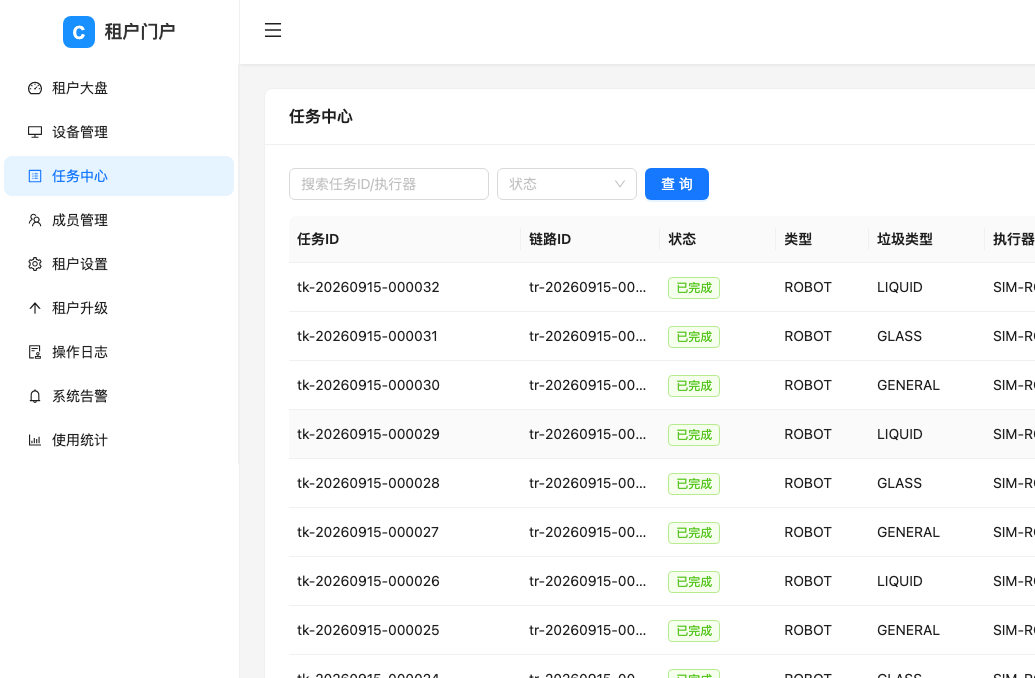Click the 租户门户 title text
1035x678 pixels.
point(140,32)
